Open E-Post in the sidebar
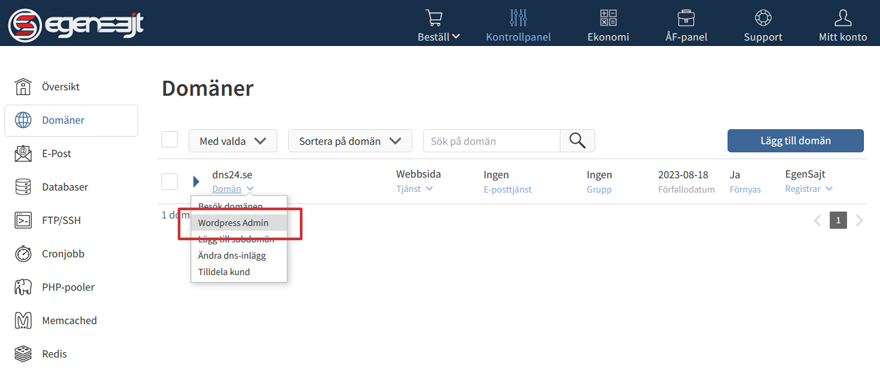This screenshot has height=379, width=880. pyautogui.click(x=56, y=154)
